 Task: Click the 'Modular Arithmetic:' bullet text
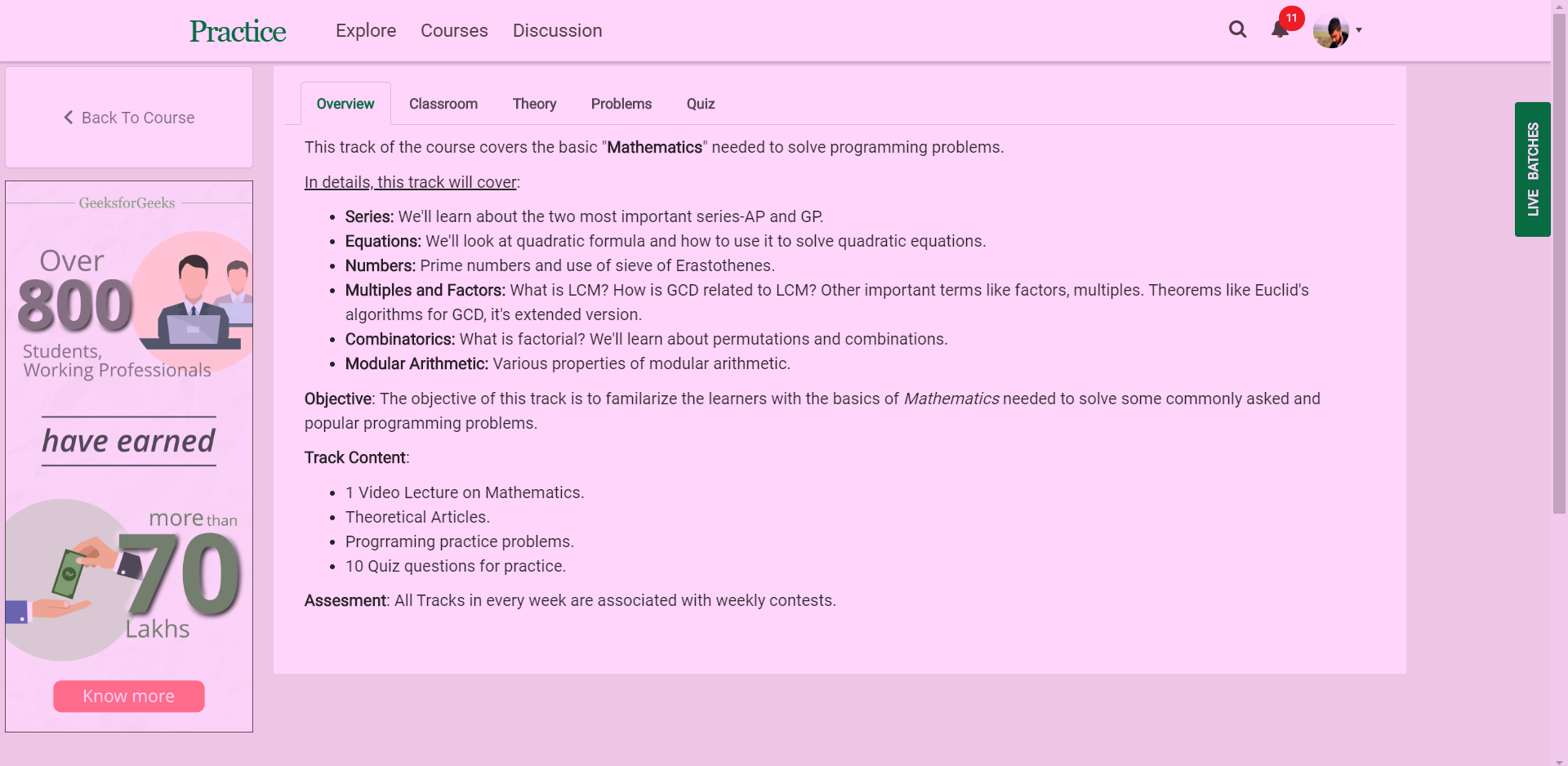[416, 363]
